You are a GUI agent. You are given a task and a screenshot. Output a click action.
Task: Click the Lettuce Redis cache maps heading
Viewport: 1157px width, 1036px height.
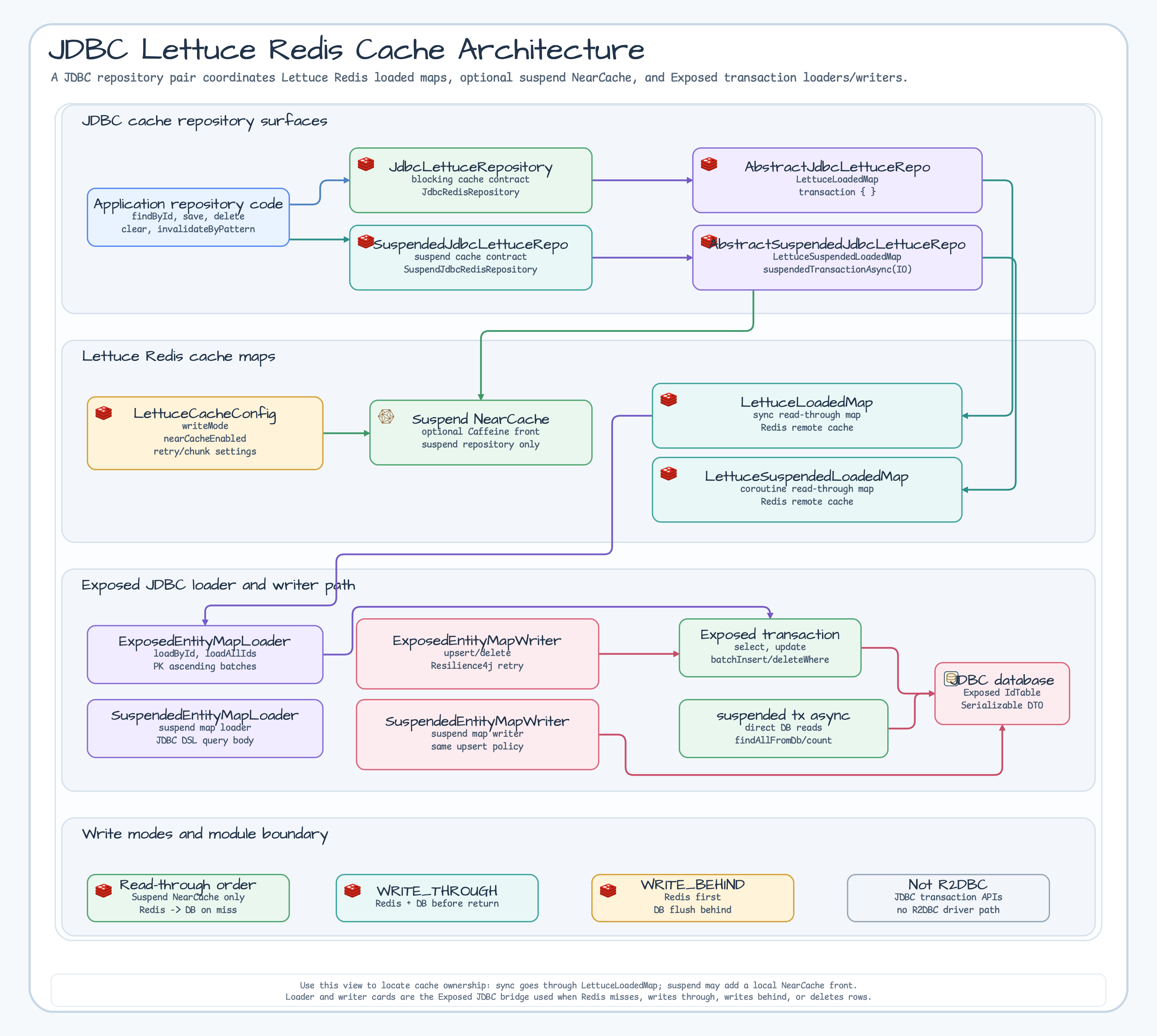click(179, 357)
